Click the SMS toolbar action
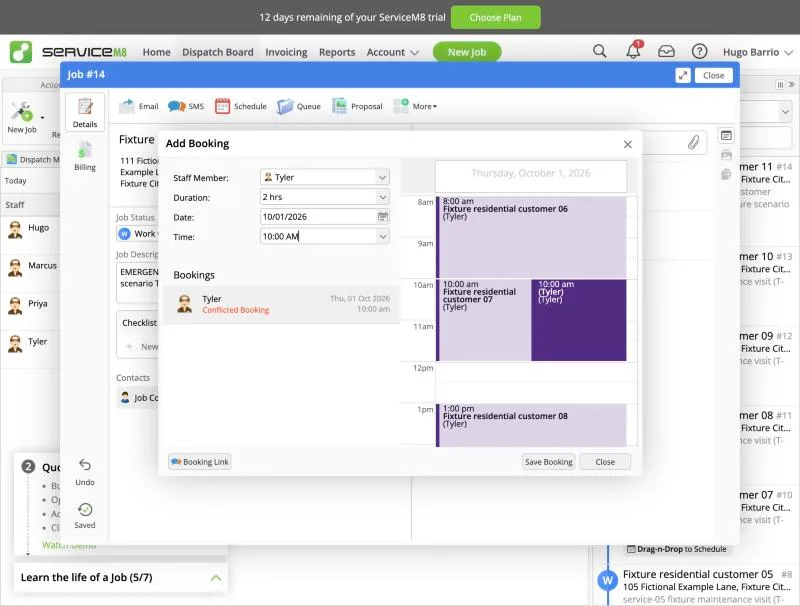The width and height of the screenshot is (800, 606). pyautogui.click(x=186, y=106)
